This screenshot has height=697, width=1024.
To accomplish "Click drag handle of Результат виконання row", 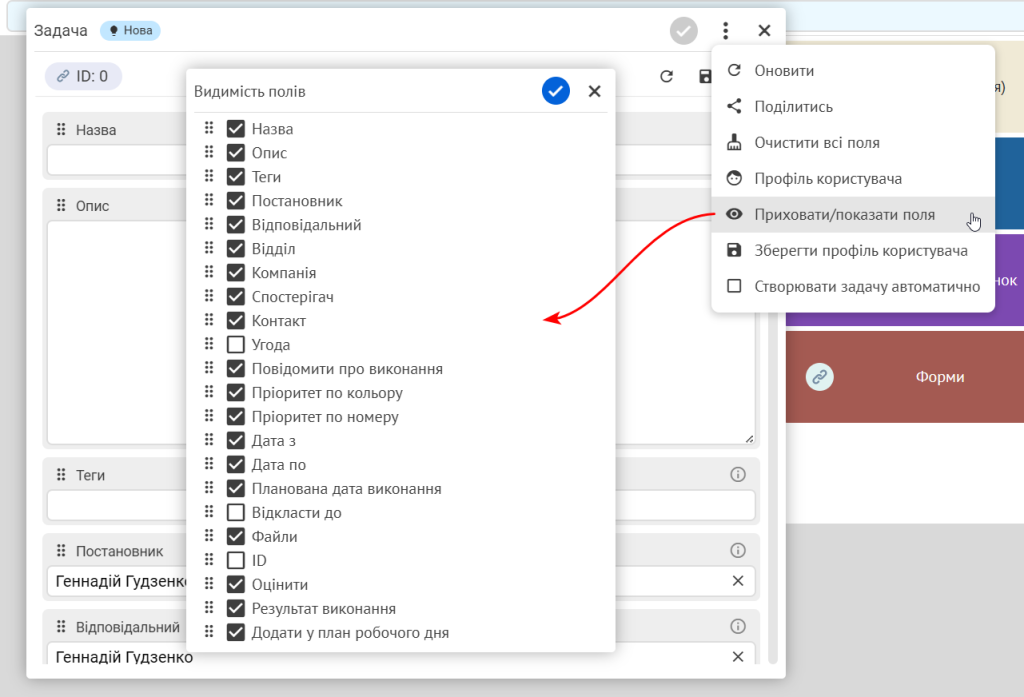I will [209, 608].
